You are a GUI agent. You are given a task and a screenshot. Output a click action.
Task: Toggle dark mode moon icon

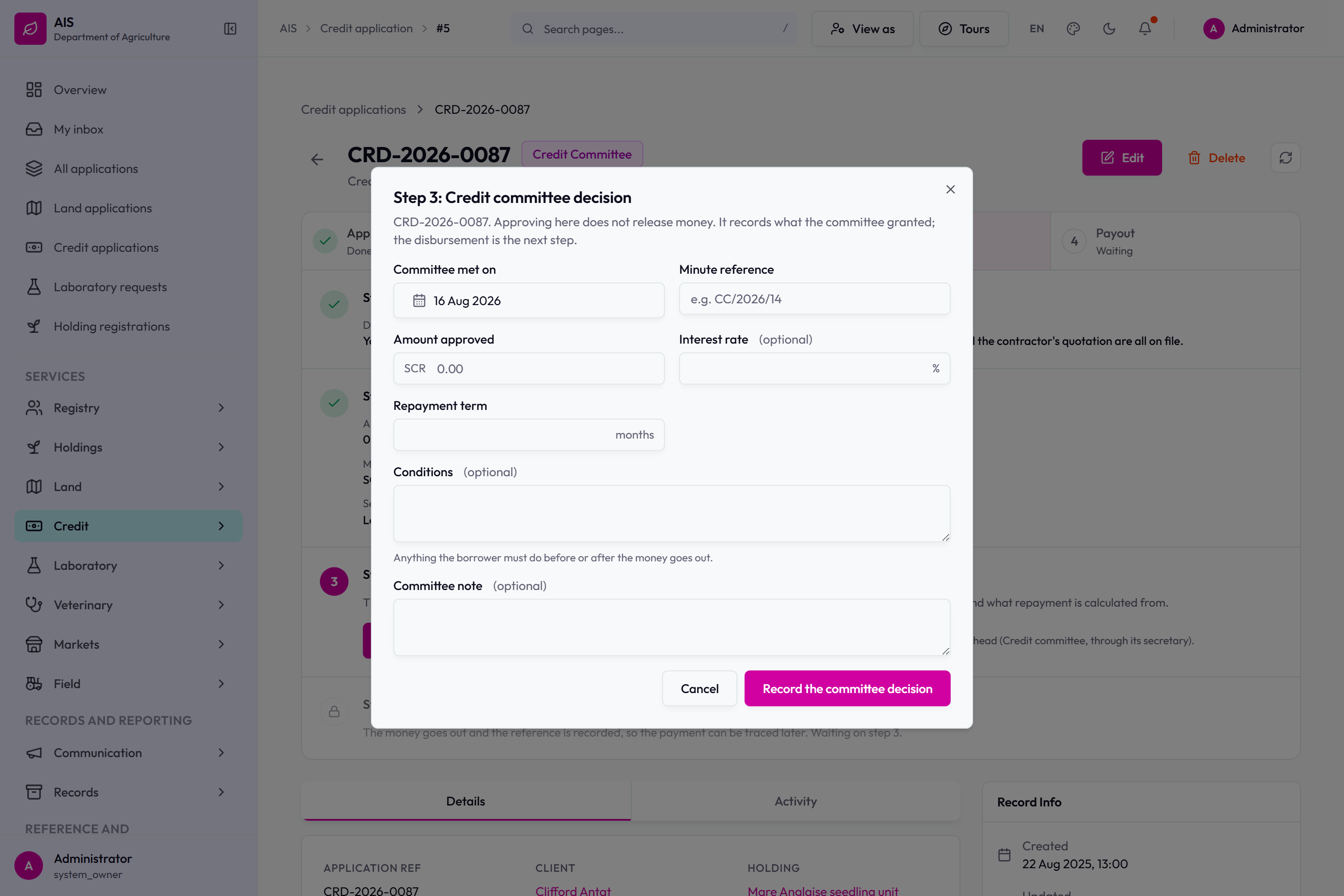[x=1109, y=29]
